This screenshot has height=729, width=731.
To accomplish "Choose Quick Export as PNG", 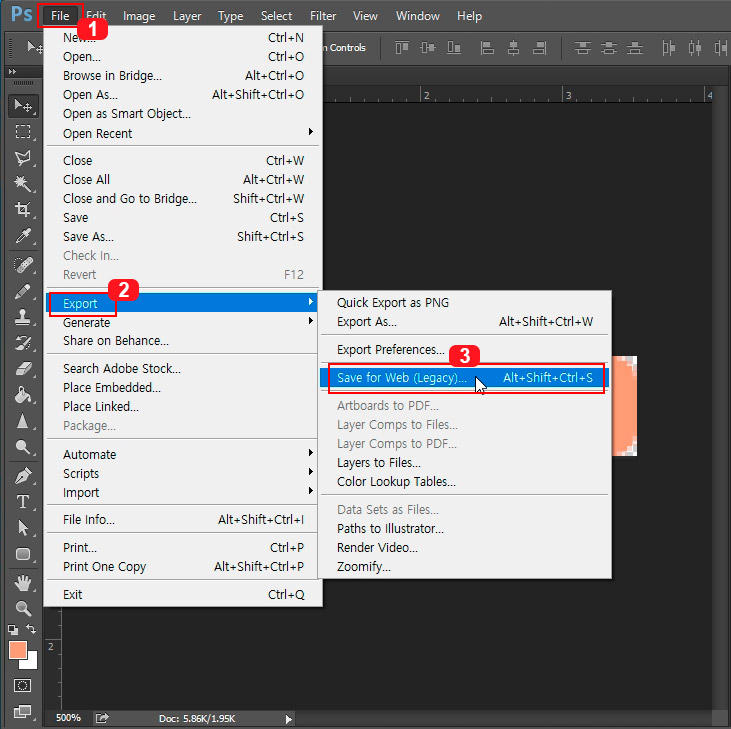I will click(x=464, y=303).
